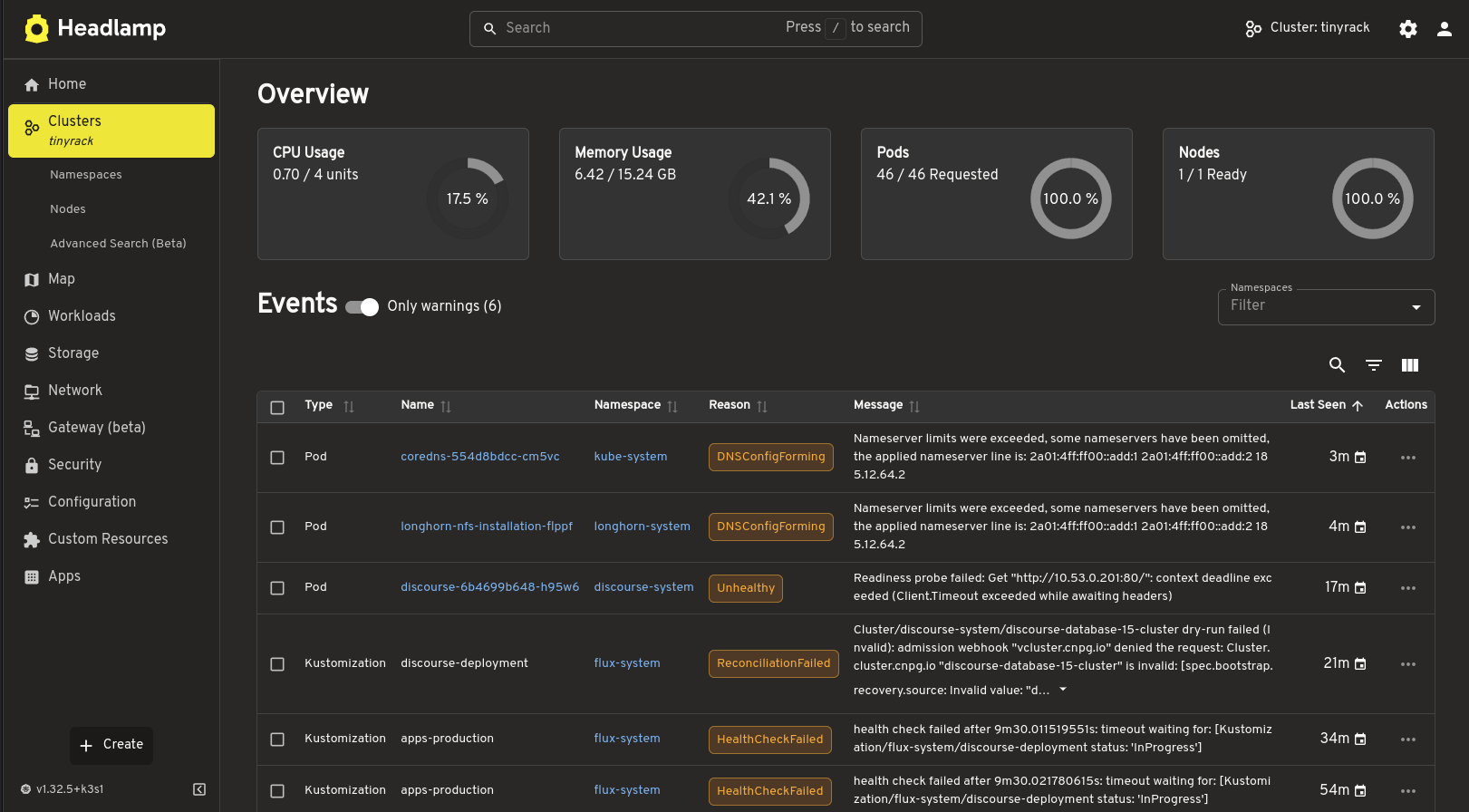Click the Apps grid icon

(x=32, y=577)
